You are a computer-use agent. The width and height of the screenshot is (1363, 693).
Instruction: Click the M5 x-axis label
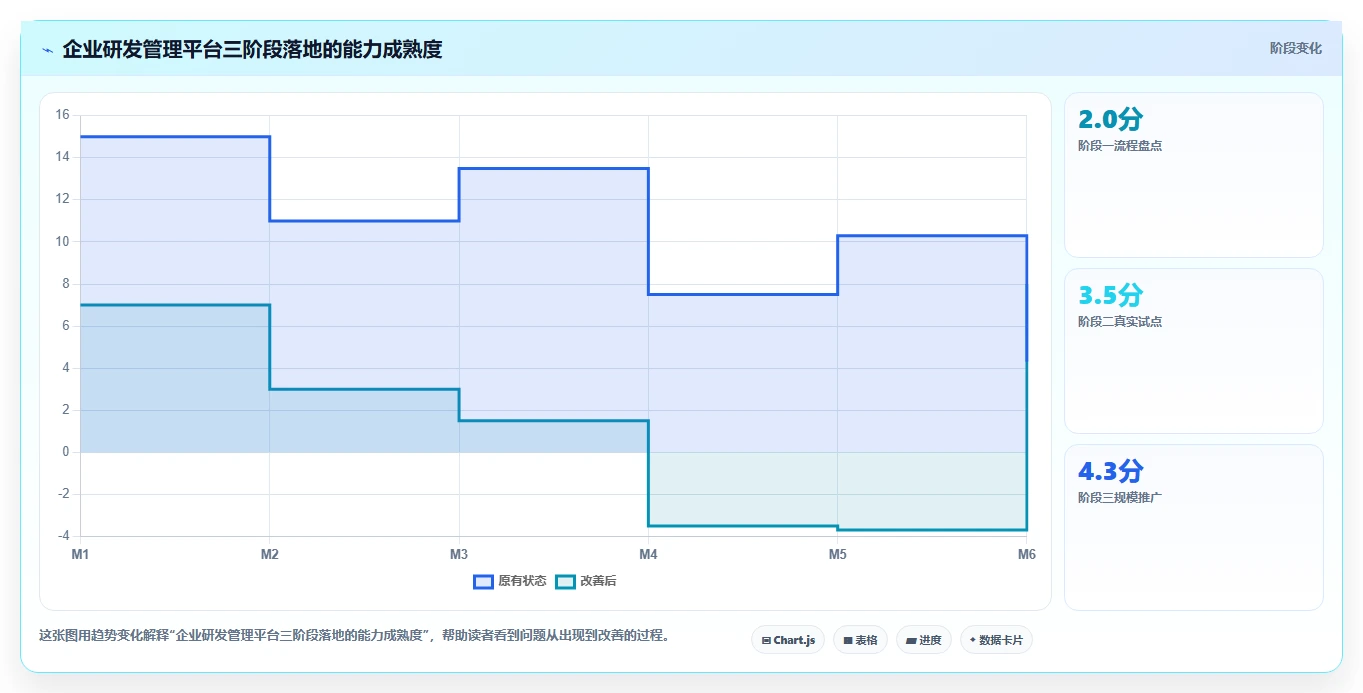coord(837,553)
